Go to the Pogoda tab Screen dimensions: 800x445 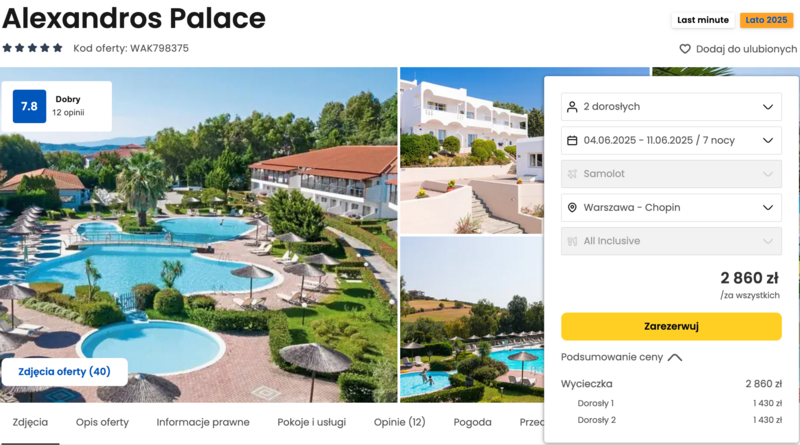(x=472, y=422)
